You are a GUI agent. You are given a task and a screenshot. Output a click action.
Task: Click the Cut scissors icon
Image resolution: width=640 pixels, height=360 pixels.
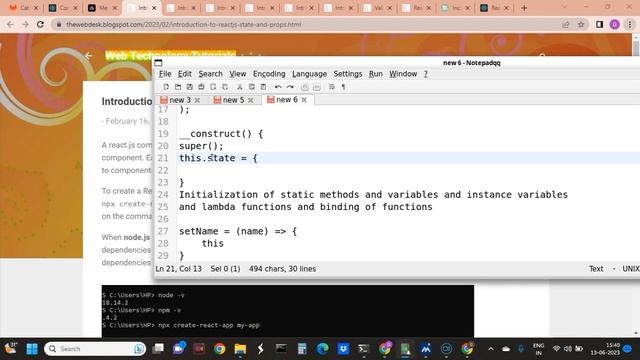[x=240, y=87]
